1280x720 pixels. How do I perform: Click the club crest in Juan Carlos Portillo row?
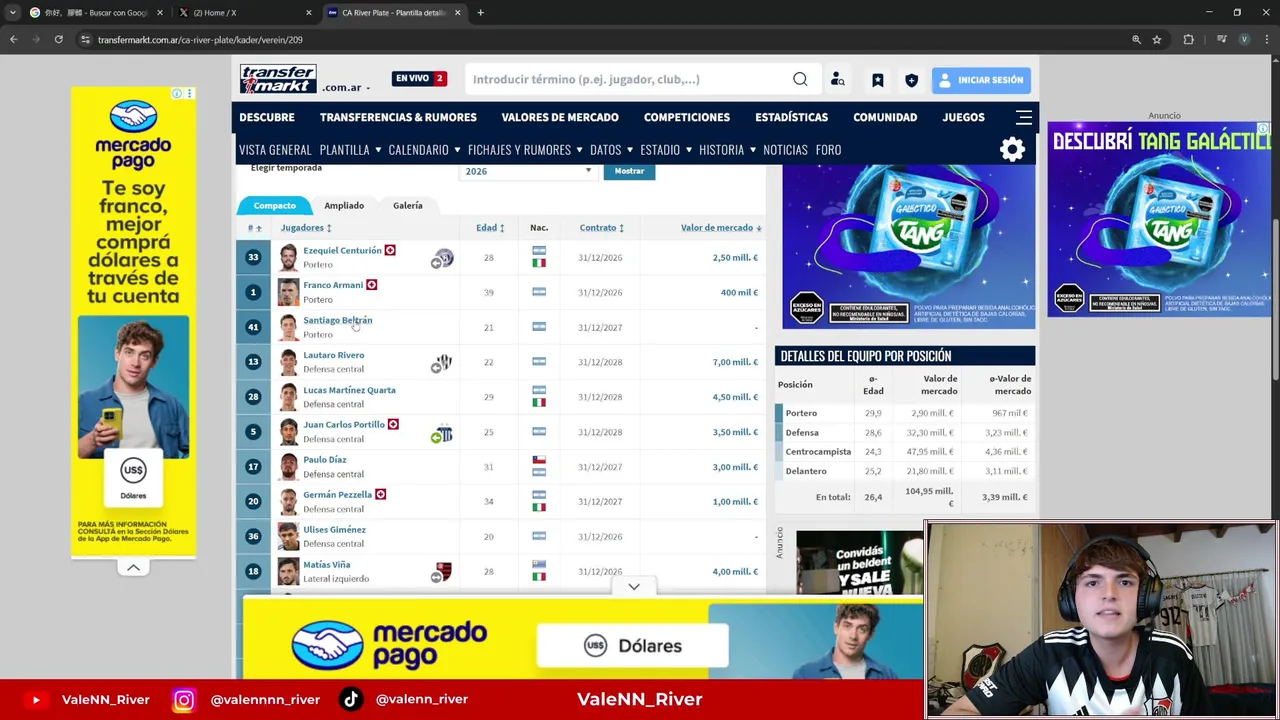(x=443, y=433)
